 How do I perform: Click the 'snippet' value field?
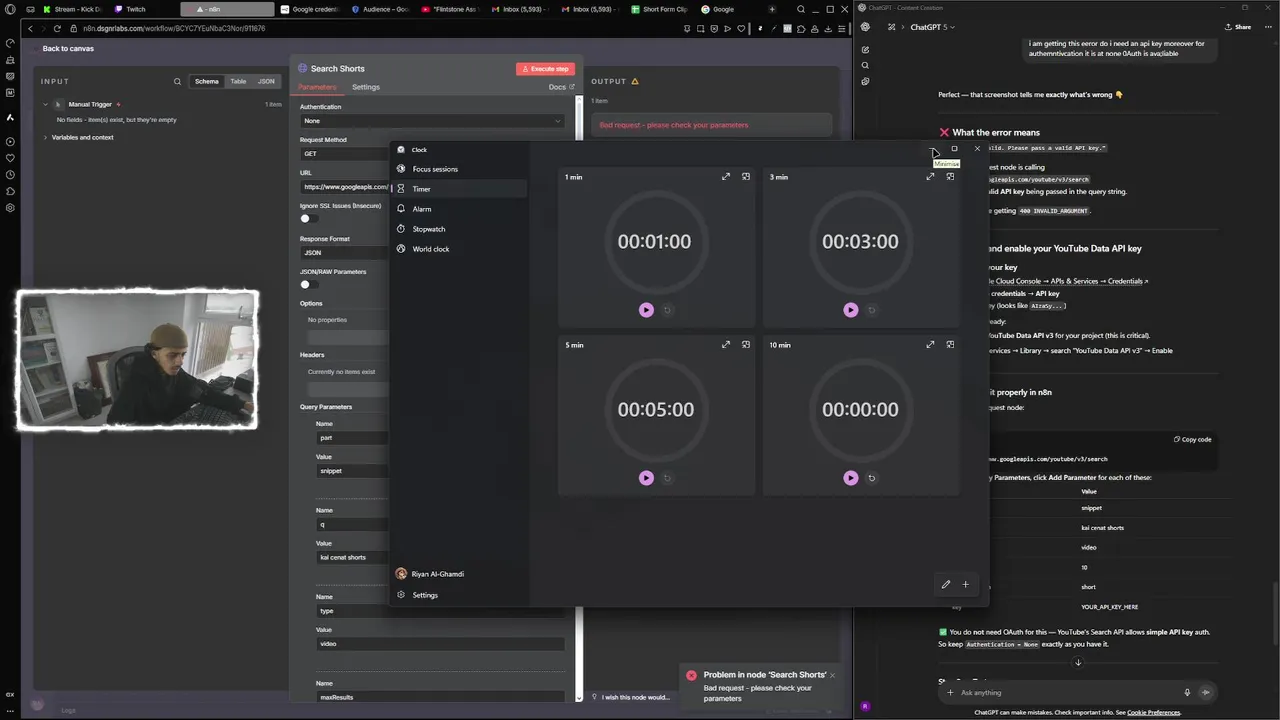click(352, 471)
